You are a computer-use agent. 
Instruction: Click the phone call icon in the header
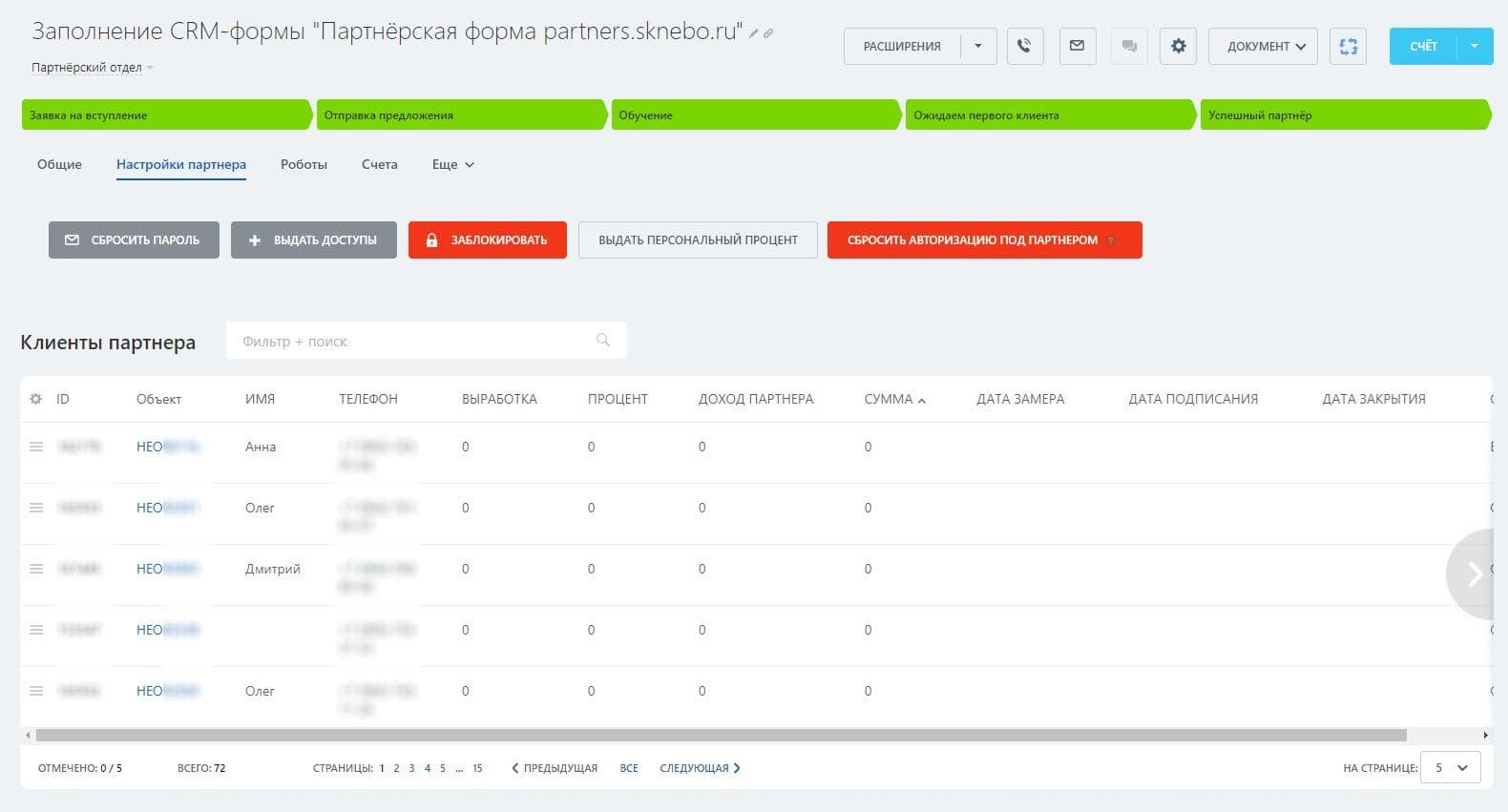1025,46
